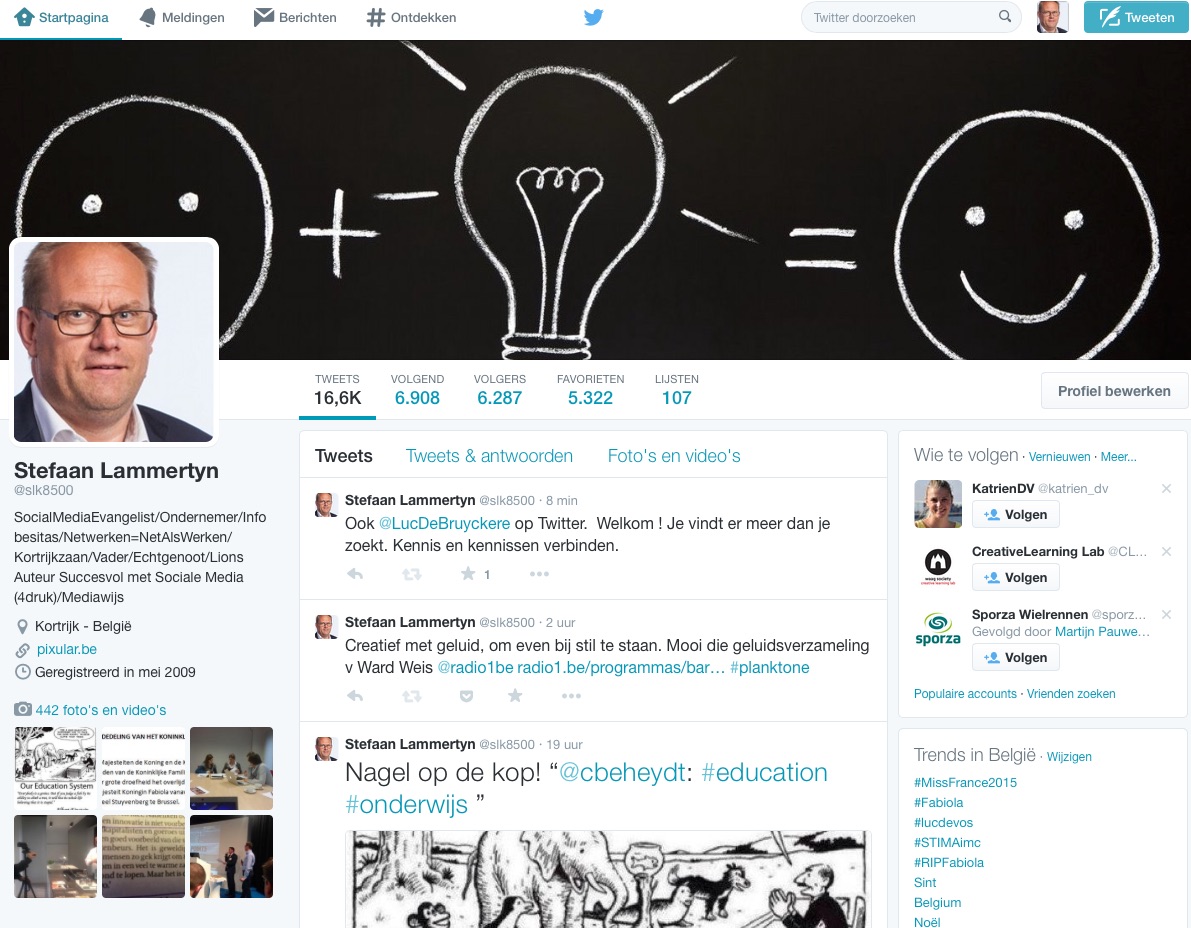Open more options ellipsis under the top tweet
Screen dimensions: 1191x928
(x=539, y=573)
